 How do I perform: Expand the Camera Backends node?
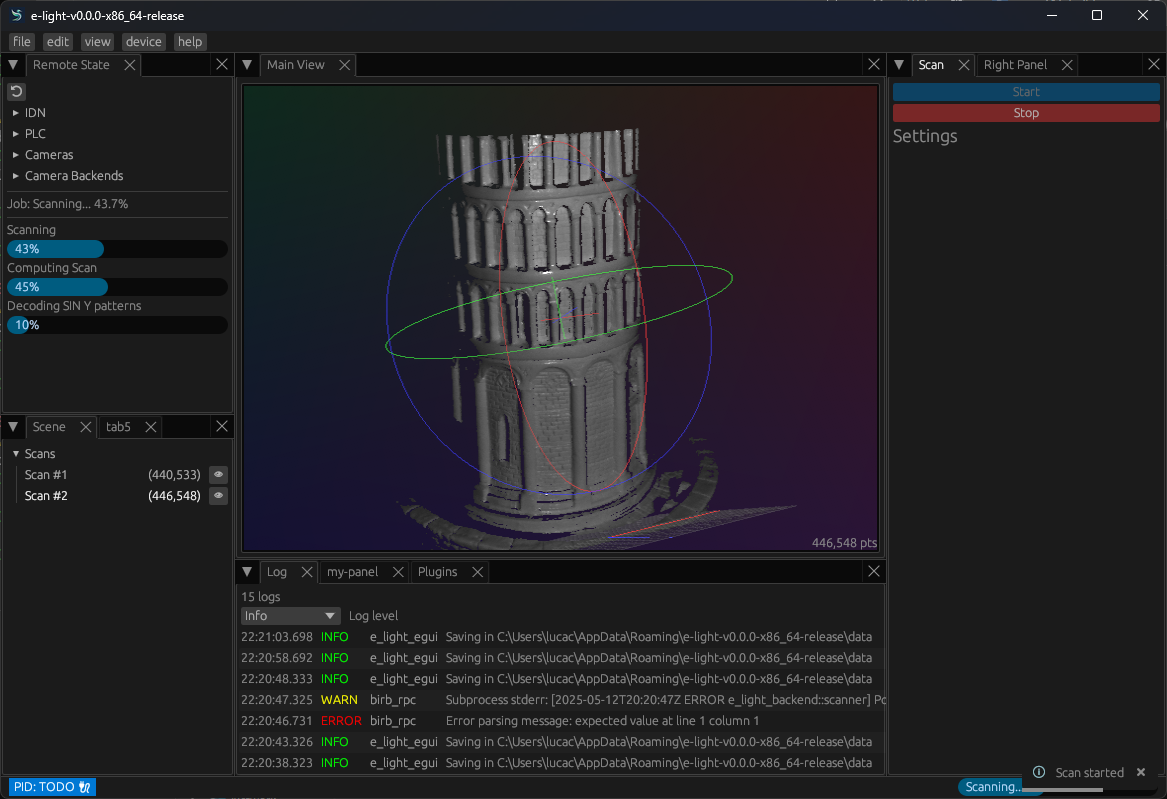coord(16,176)
